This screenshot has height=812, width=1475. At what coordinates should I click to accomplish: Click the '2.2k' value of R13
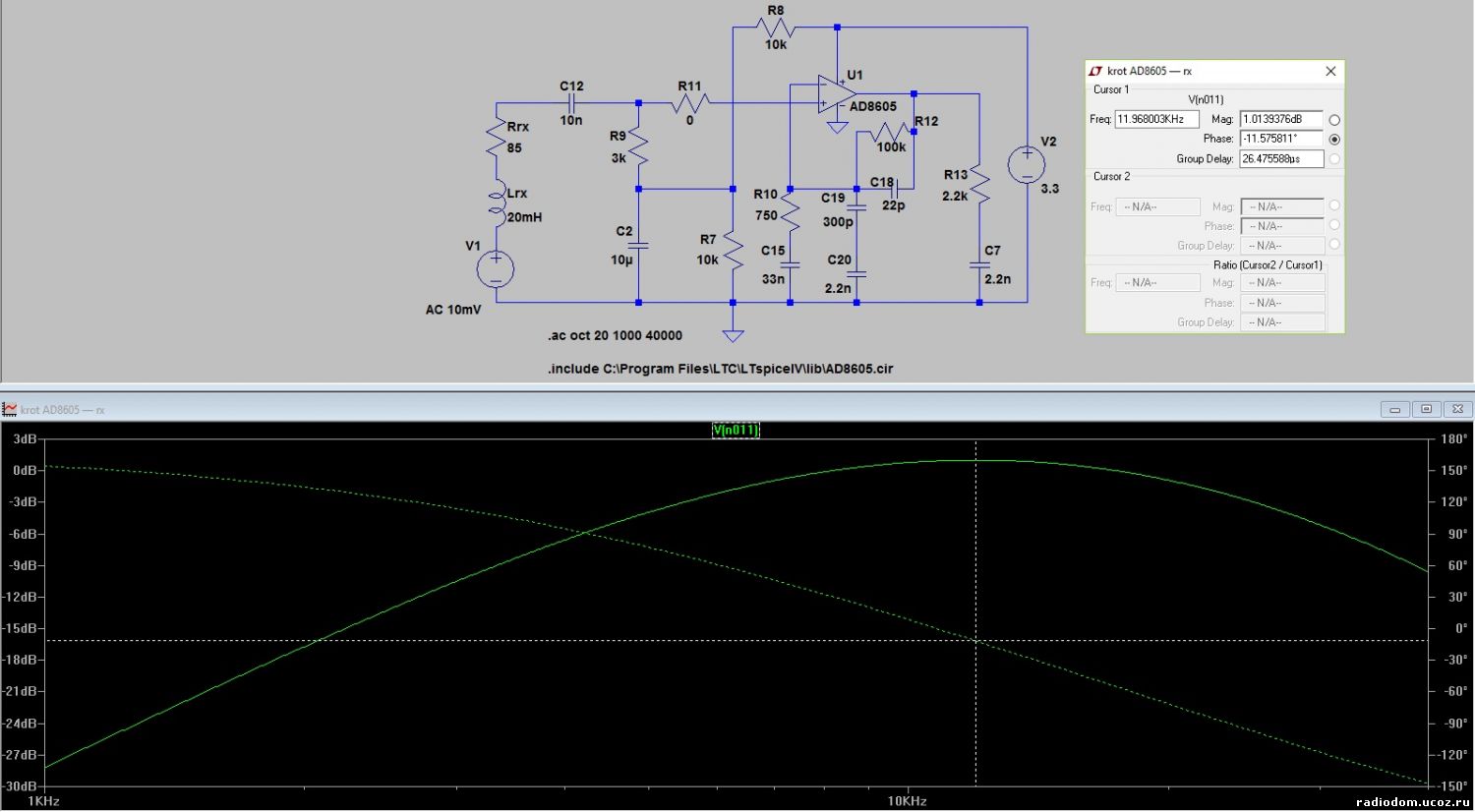click(955, 197)
